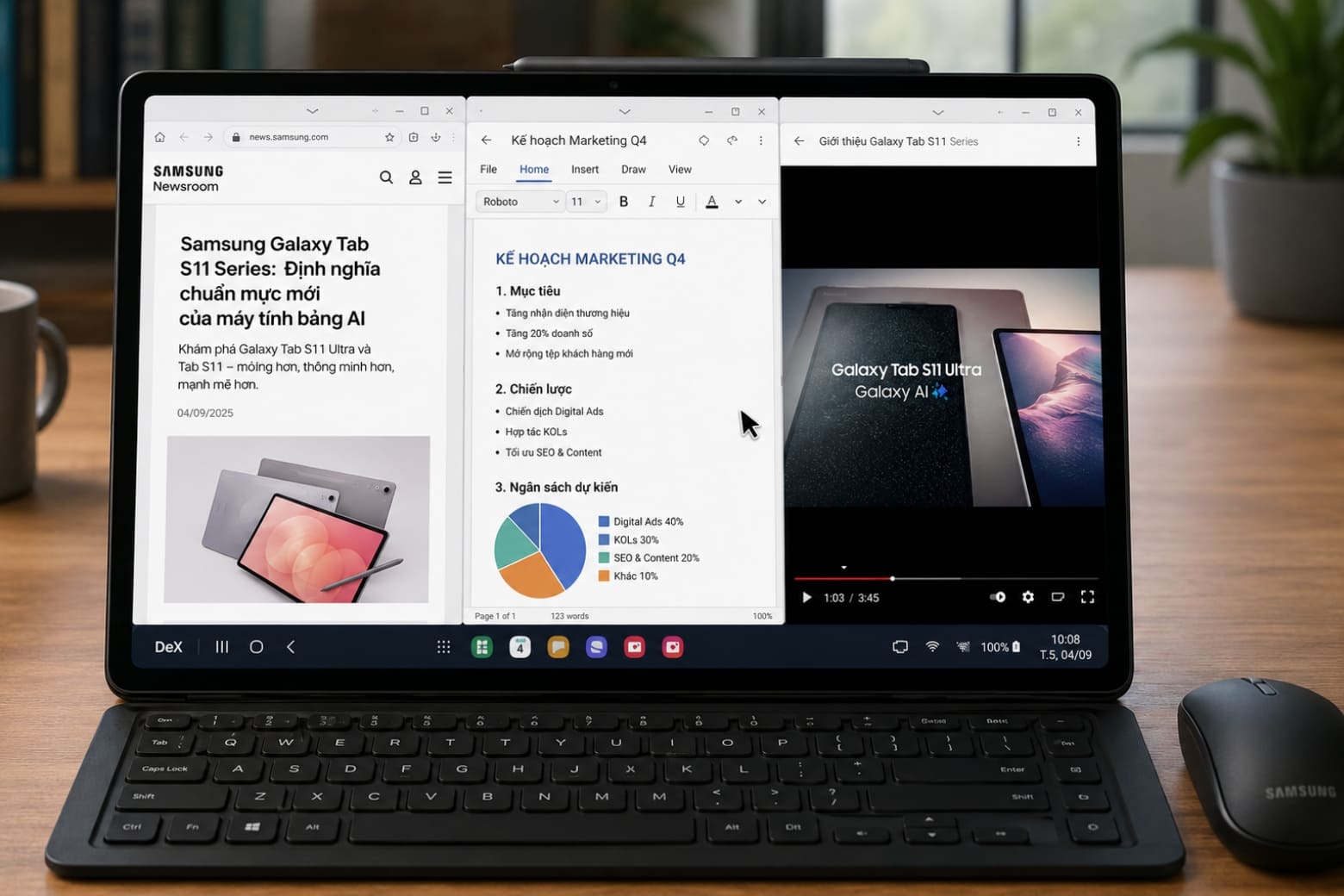Click the budget pie chart
The image size is (1344, 896).
[x=540, y=550]
